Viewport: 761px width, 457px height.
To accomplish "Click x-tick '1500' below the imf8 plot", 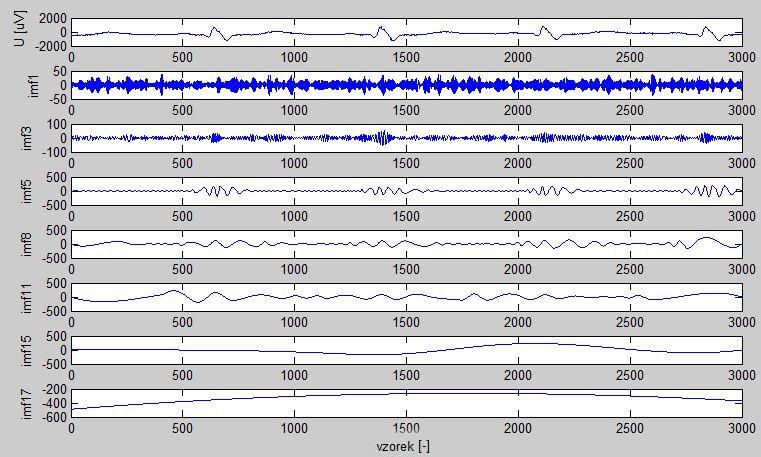I will [x=406, y=269].
